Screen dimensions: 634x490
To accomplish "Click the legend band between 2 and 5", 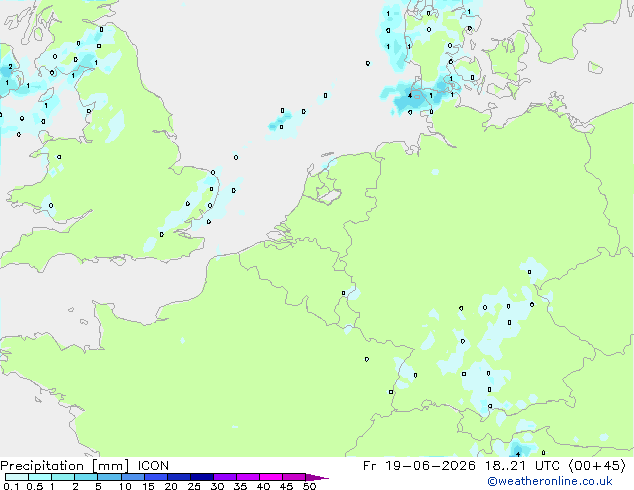I will [86, 477].
